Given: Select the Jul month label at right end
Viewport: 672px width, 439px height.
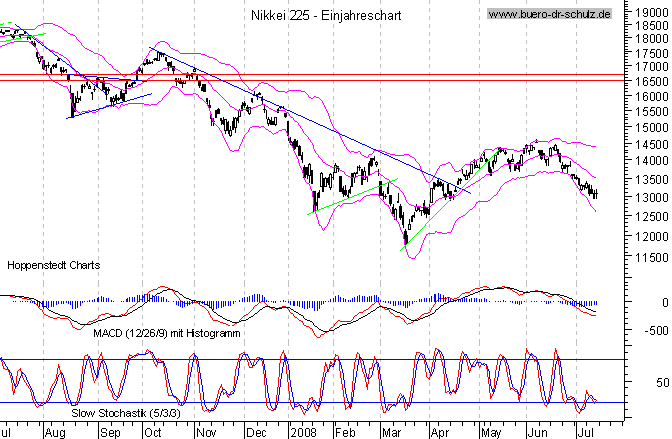Looking at the screenshot, I should (586, 433).
